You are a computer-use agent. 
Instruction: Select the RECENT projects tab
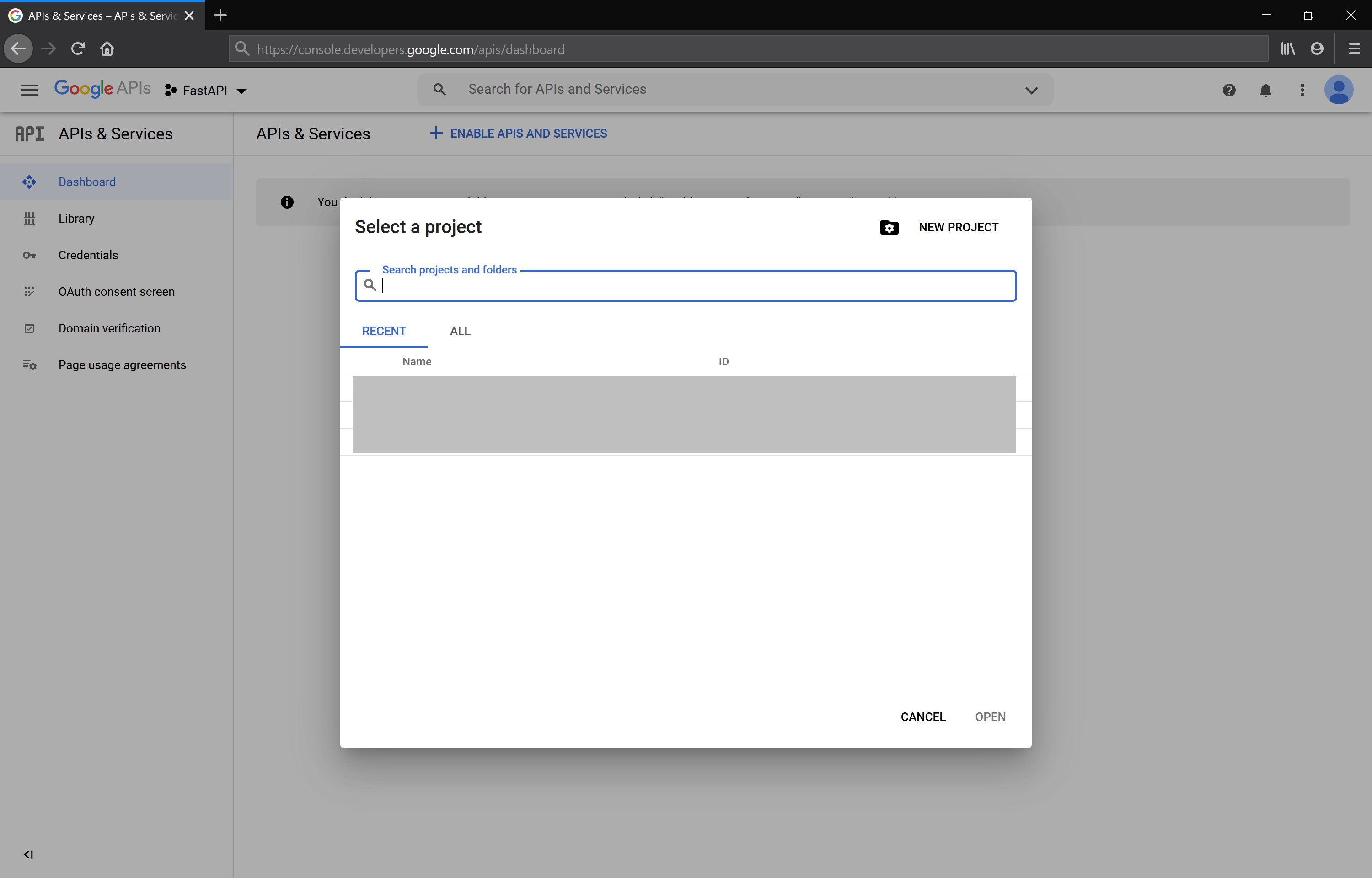384,331
